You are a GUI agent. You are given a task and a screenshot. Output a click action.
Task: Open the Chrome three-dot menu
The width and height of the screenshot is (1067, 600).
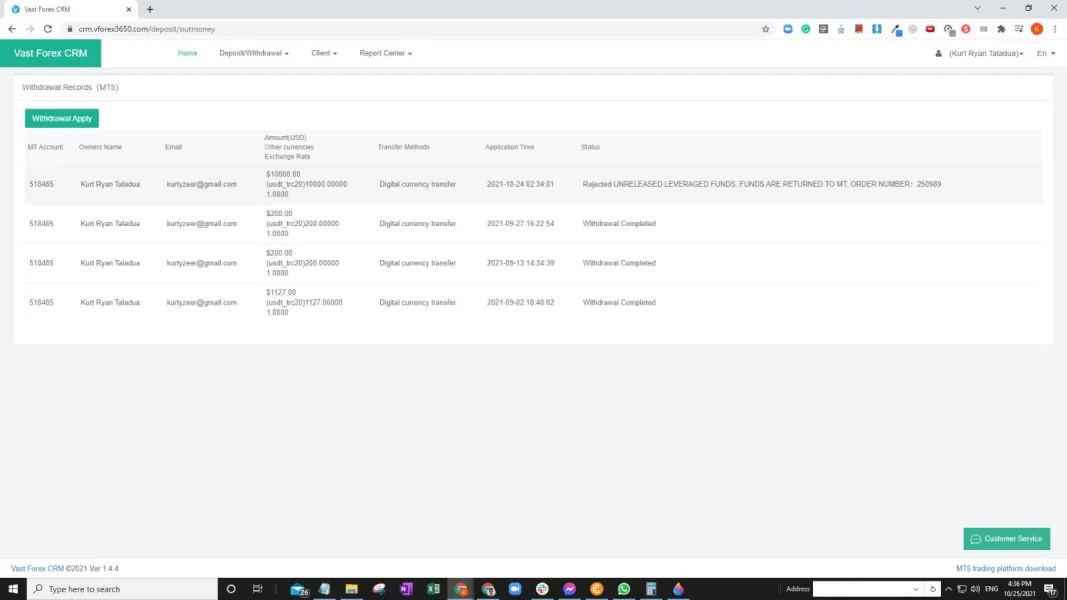pos(1055,29)
